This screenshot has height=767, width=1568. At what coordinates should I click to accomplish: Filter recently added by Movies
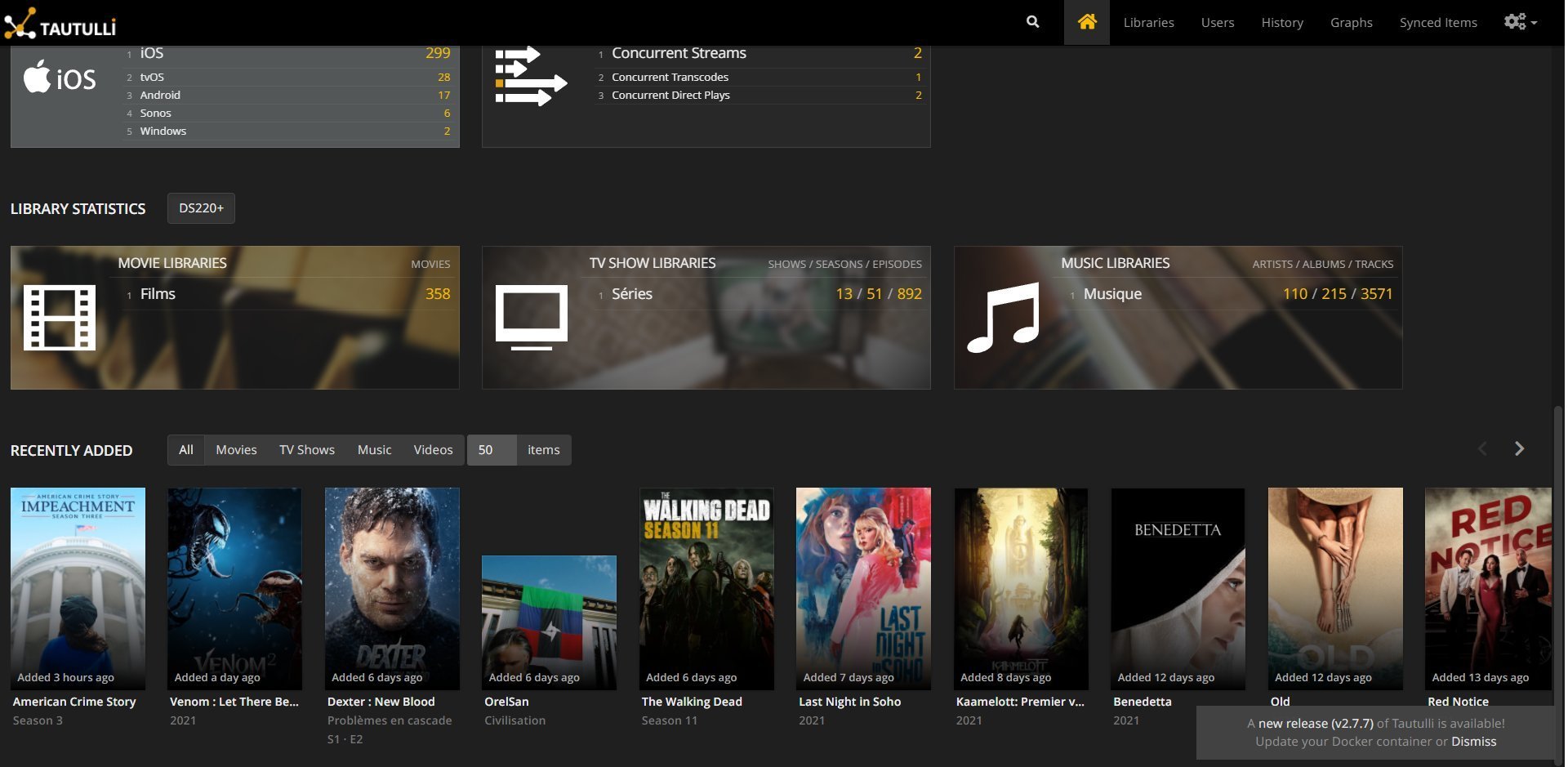point(236,450)
